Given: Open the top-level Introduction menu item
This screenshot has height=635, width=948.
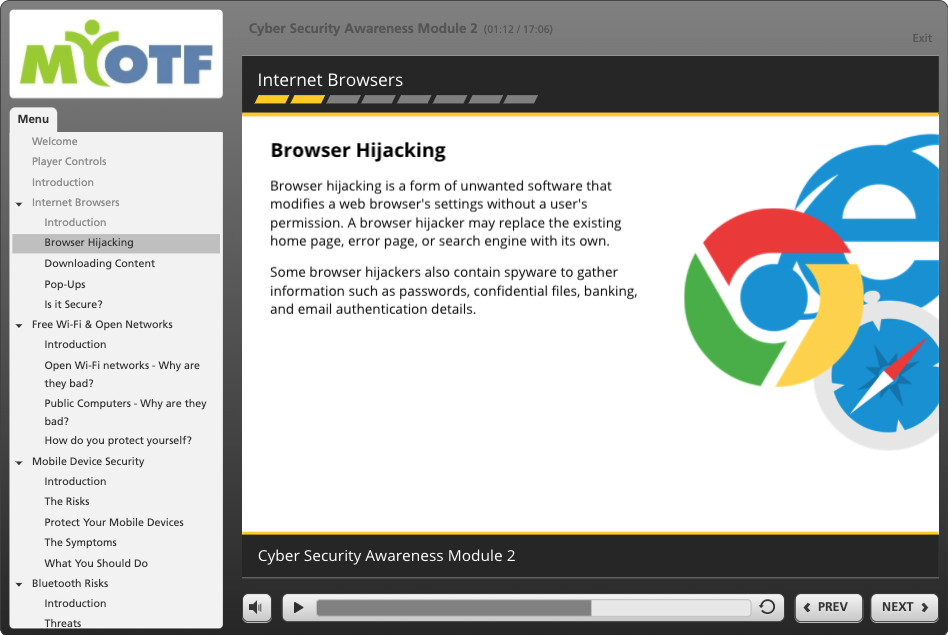Looking at the screenshot, I should (x=63, y=182).
